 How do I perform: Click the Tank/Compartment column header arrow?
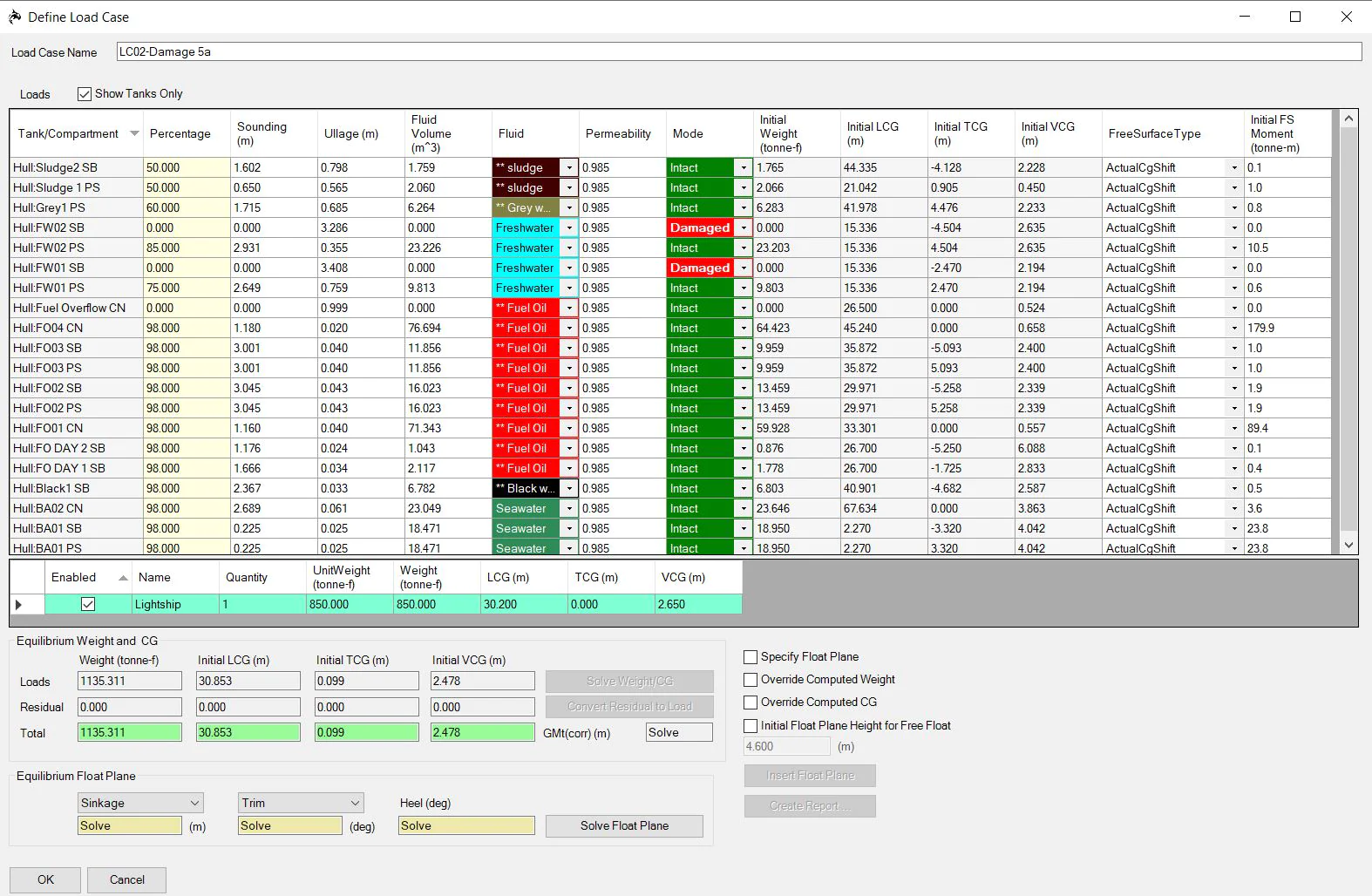134,133
